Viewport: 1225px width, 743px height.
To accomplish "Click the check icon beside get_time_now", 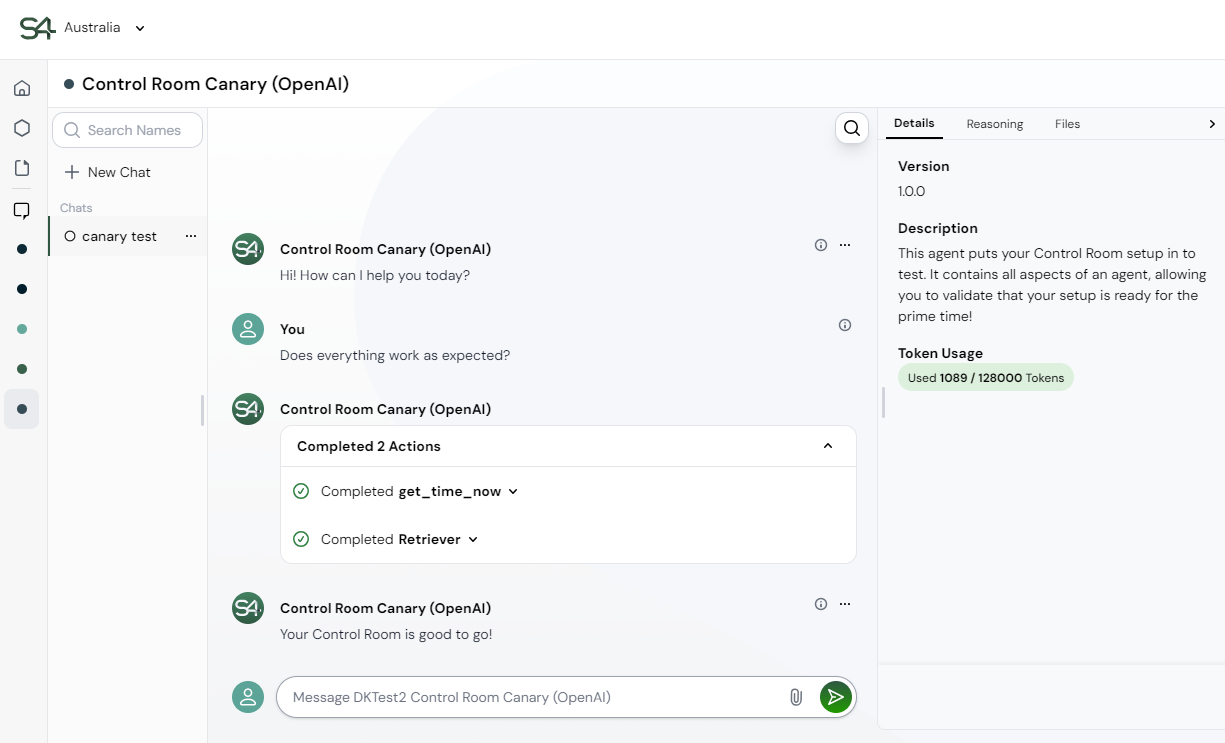I will [301, 491].
